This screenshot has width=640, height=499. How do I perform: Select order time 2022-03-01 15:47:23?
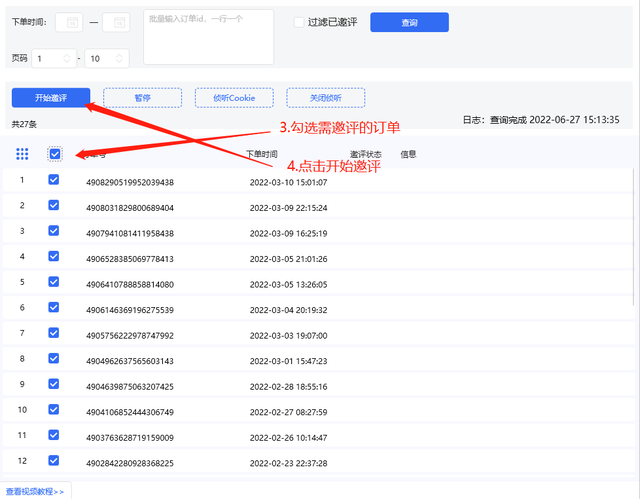(x=289, y=361)
